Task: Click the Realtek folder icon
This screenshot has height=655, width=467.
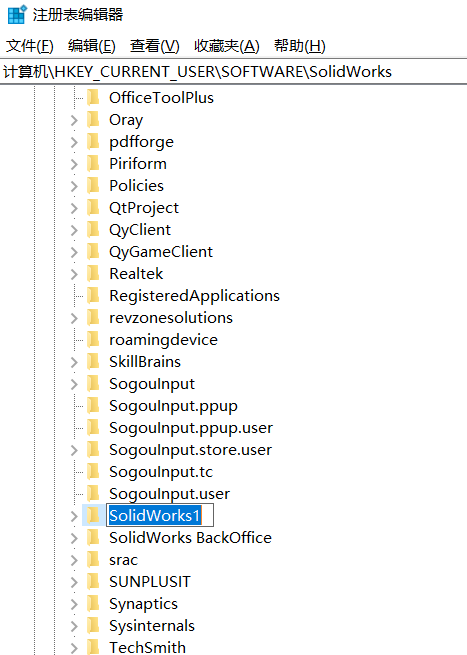Action: pos(93,274)
